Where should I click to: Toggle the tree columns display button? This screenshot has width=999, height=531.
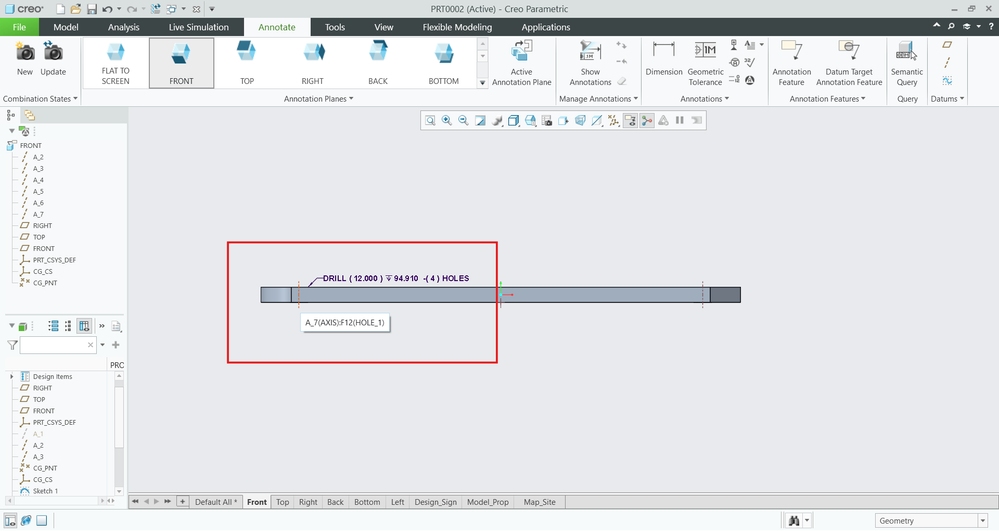click(84, 326)
